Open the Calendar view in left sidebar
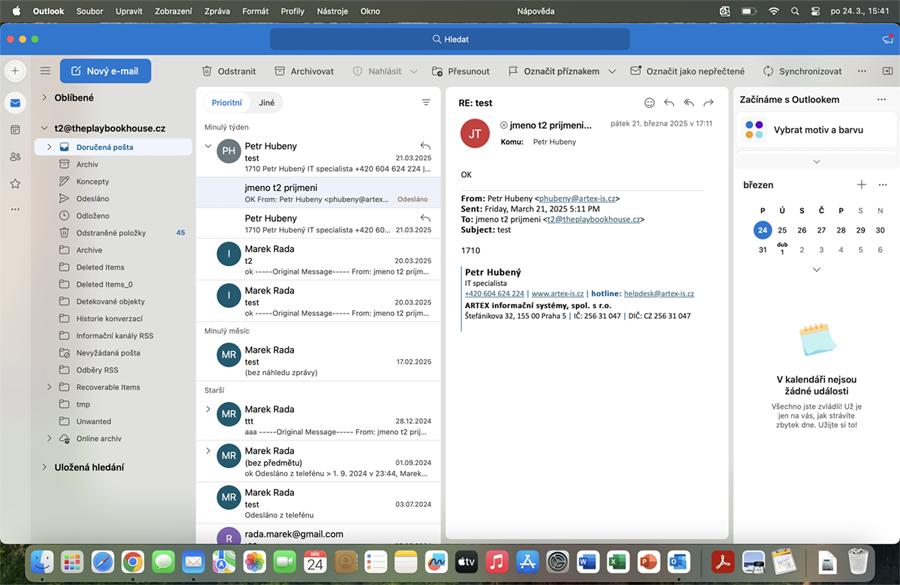 tap(15, 130)
